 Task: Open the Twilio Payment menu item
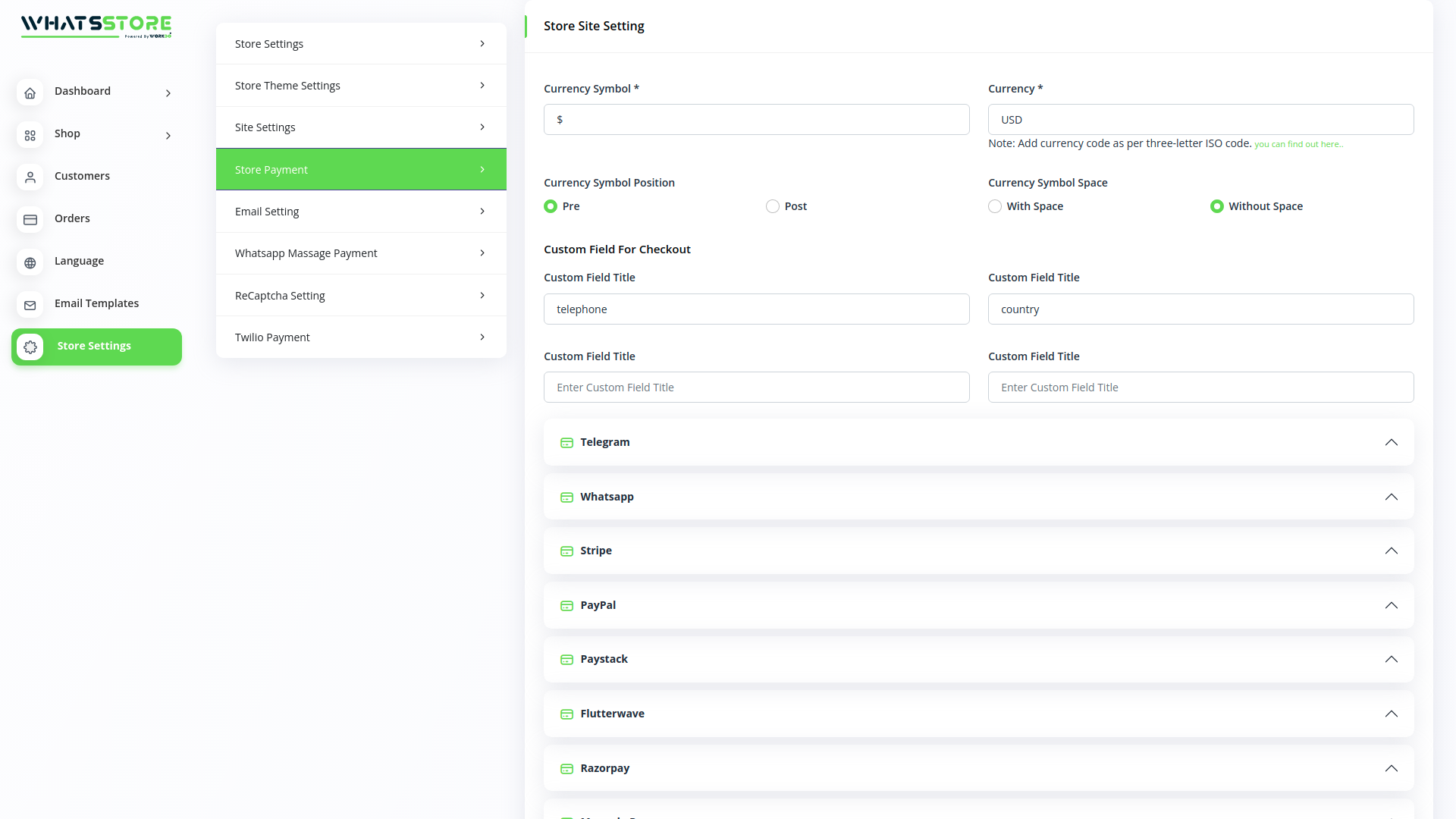pos(361,337)
